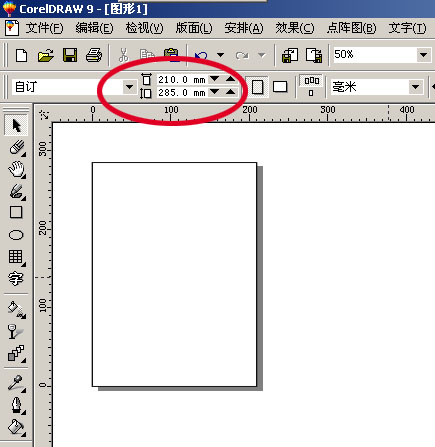Pick the hand Pan tool
The width and height of the screenshot is (435, 447).
(x=16, y=169)
